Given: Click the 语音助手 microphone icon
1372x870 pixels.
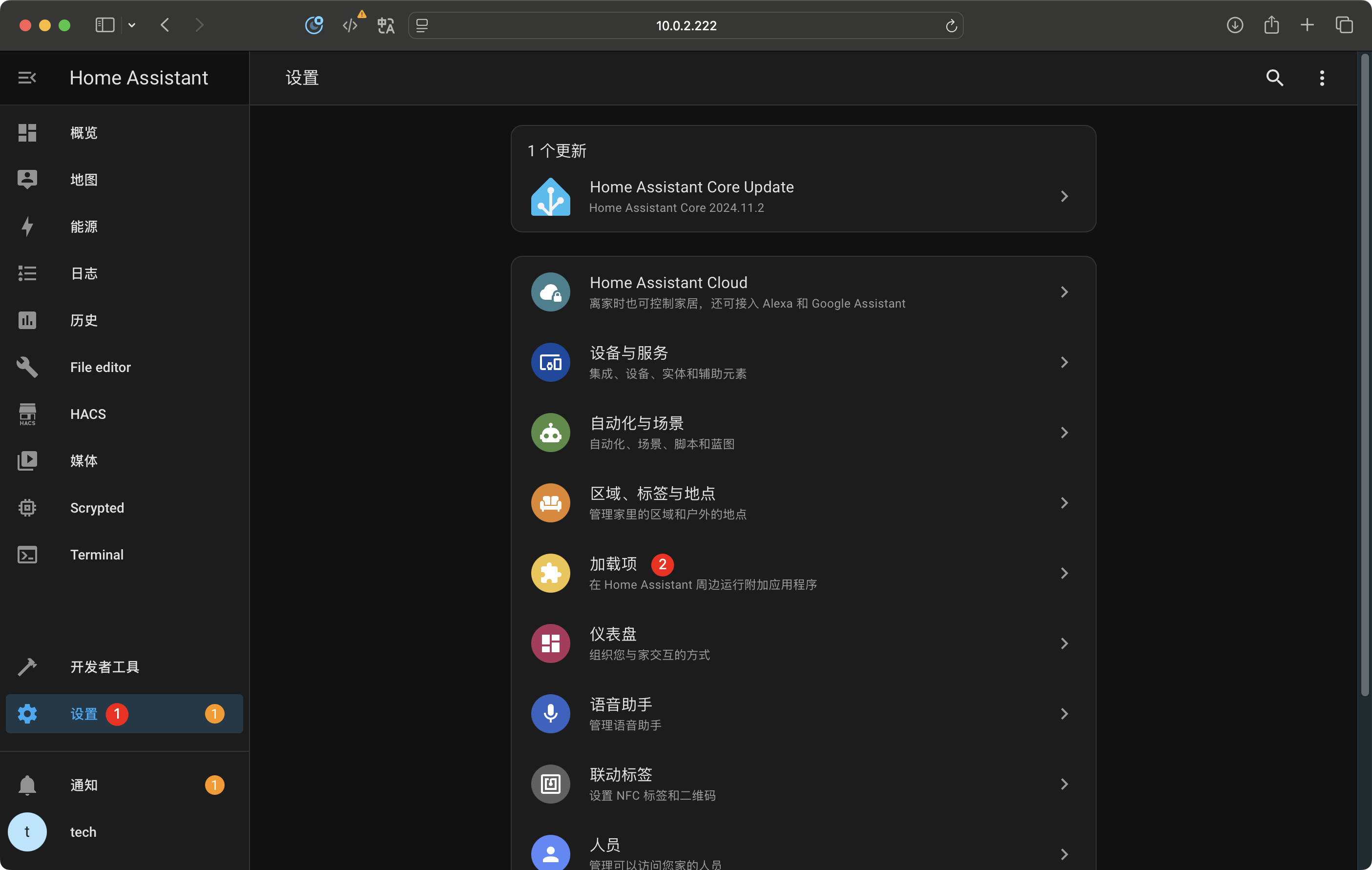Looking at the screenshot, I should [550, 713].
